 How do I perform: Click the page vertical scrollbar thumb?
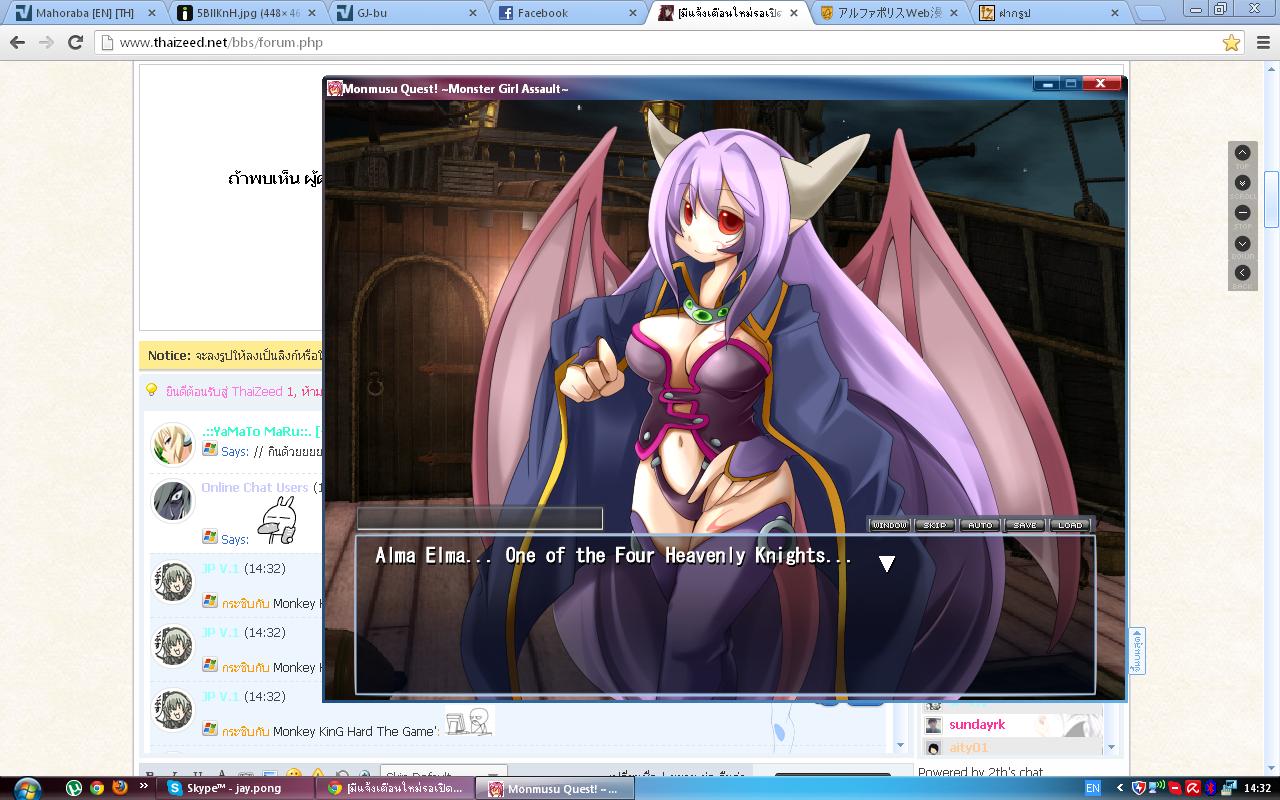(1271, 200)
